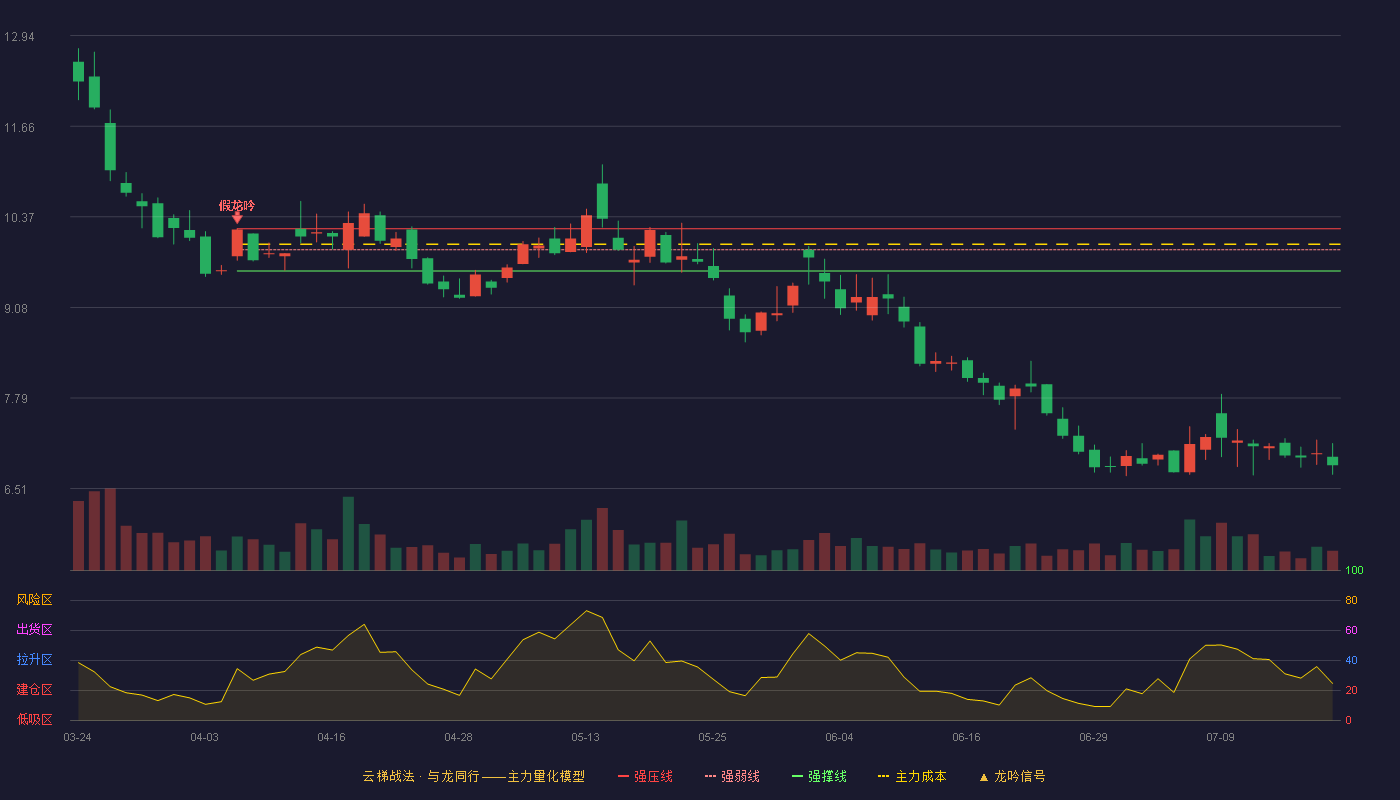Image resolution: width=1400 pixels, height=800 pixels.
Task: Toggle the 强弱线 legend item
Action: pyautogui.click(x=732, y=776)
